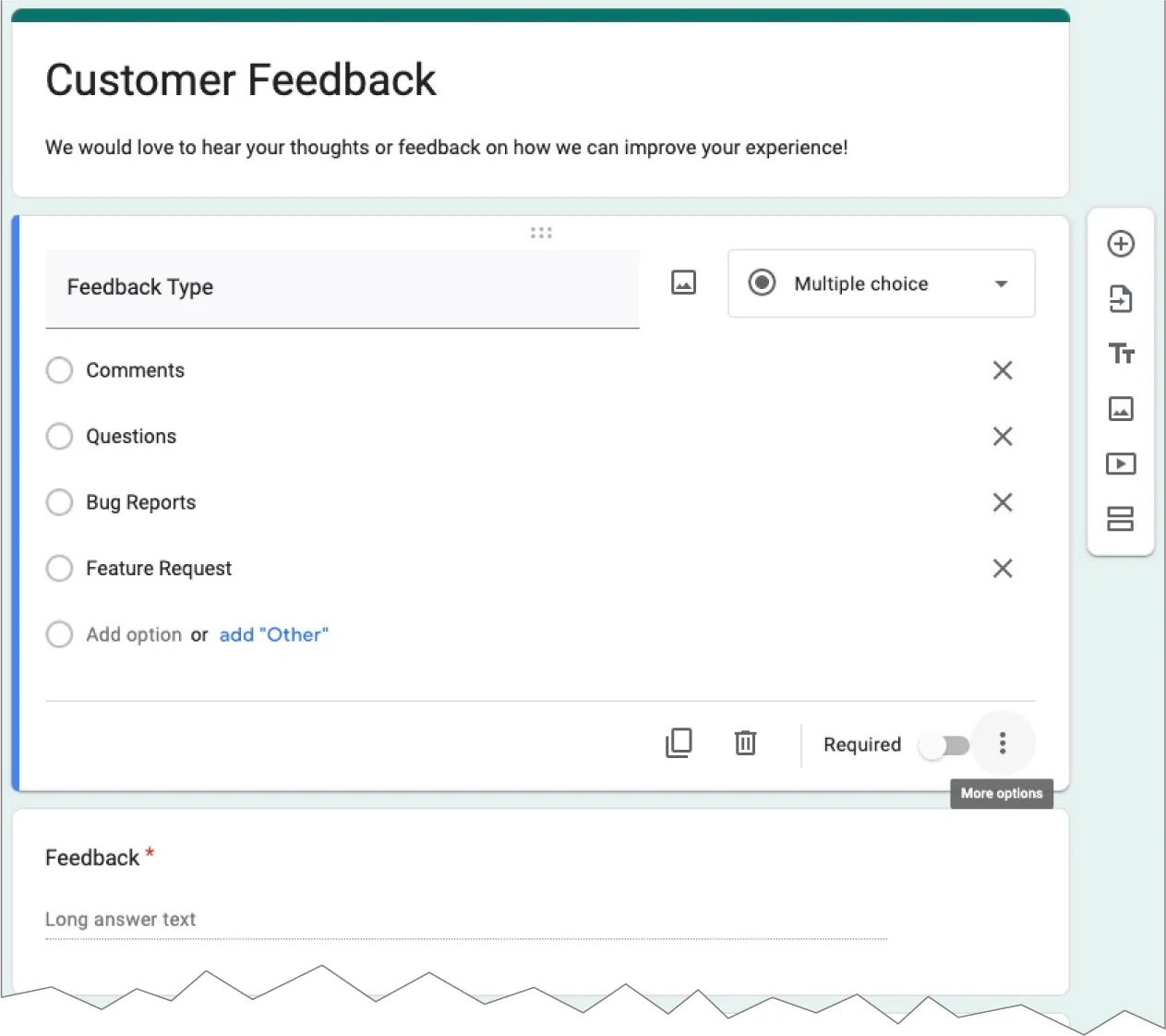Image resolution: width=1166 pixels, height=1036 pixels.
Task: Click the Import questions icon
Action: pyautogui.click(x=1121, y=299)
